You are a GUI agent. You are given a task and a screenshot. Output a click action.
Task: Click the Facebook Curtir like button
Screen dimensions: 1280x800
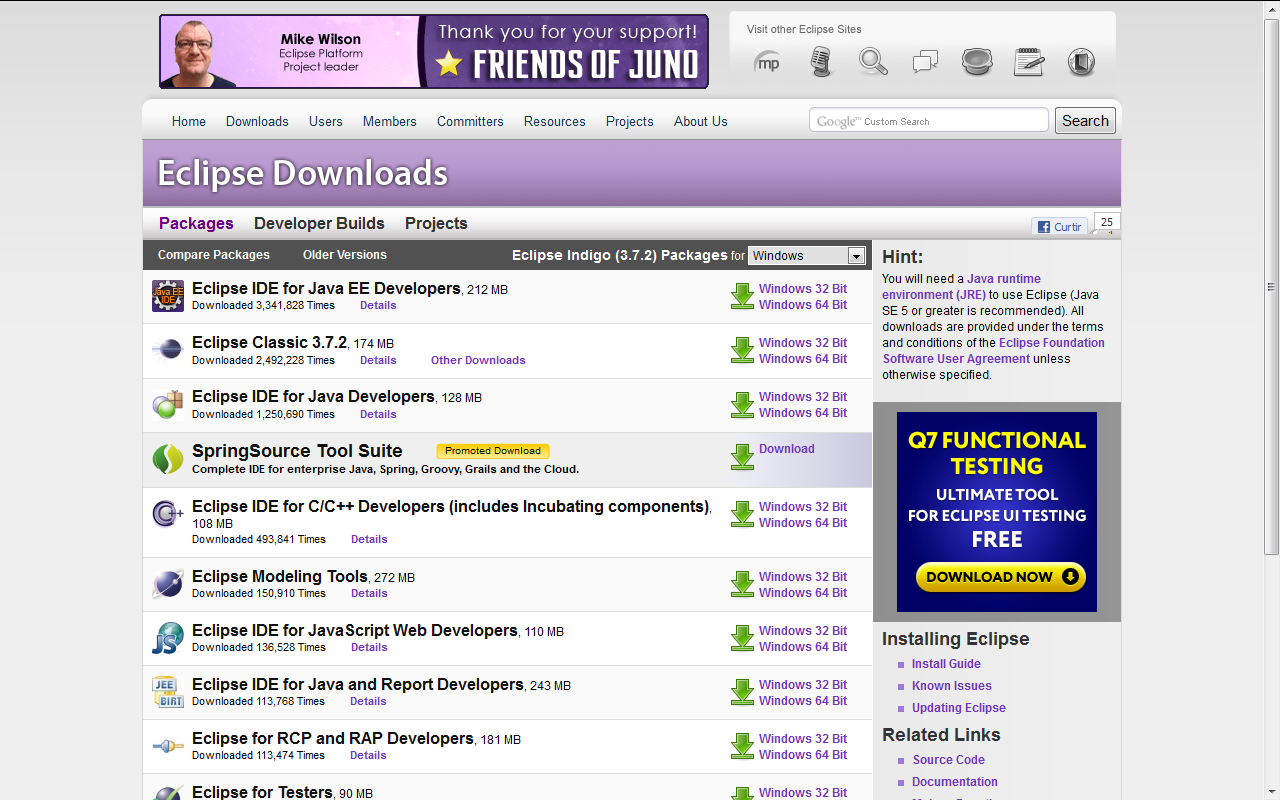click(x=1060, y=227)
